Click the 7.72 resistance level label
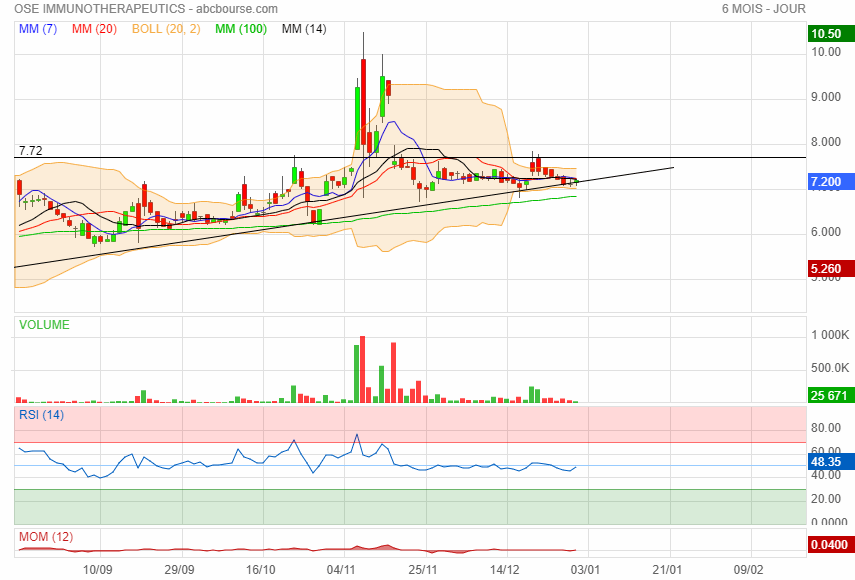 click(31, 151)
